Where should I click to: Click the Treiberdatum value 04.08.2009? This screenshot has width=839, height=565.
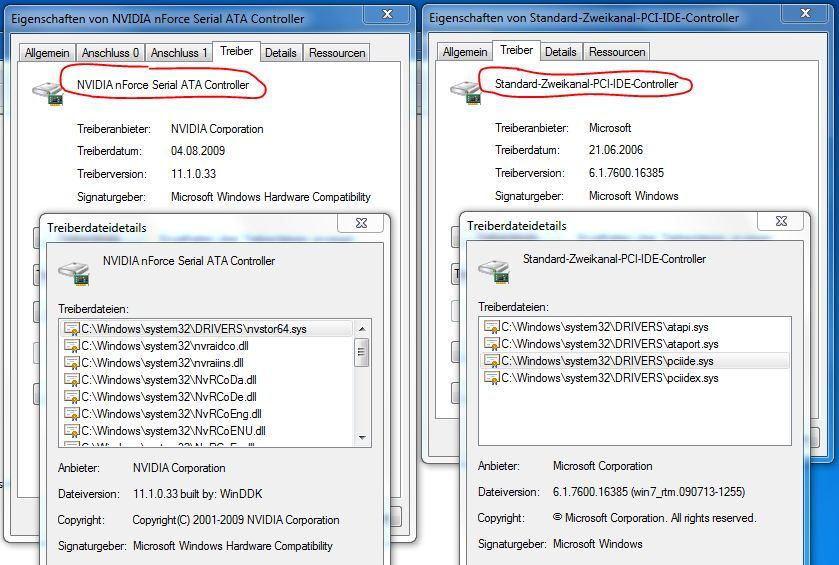[197, 151]
